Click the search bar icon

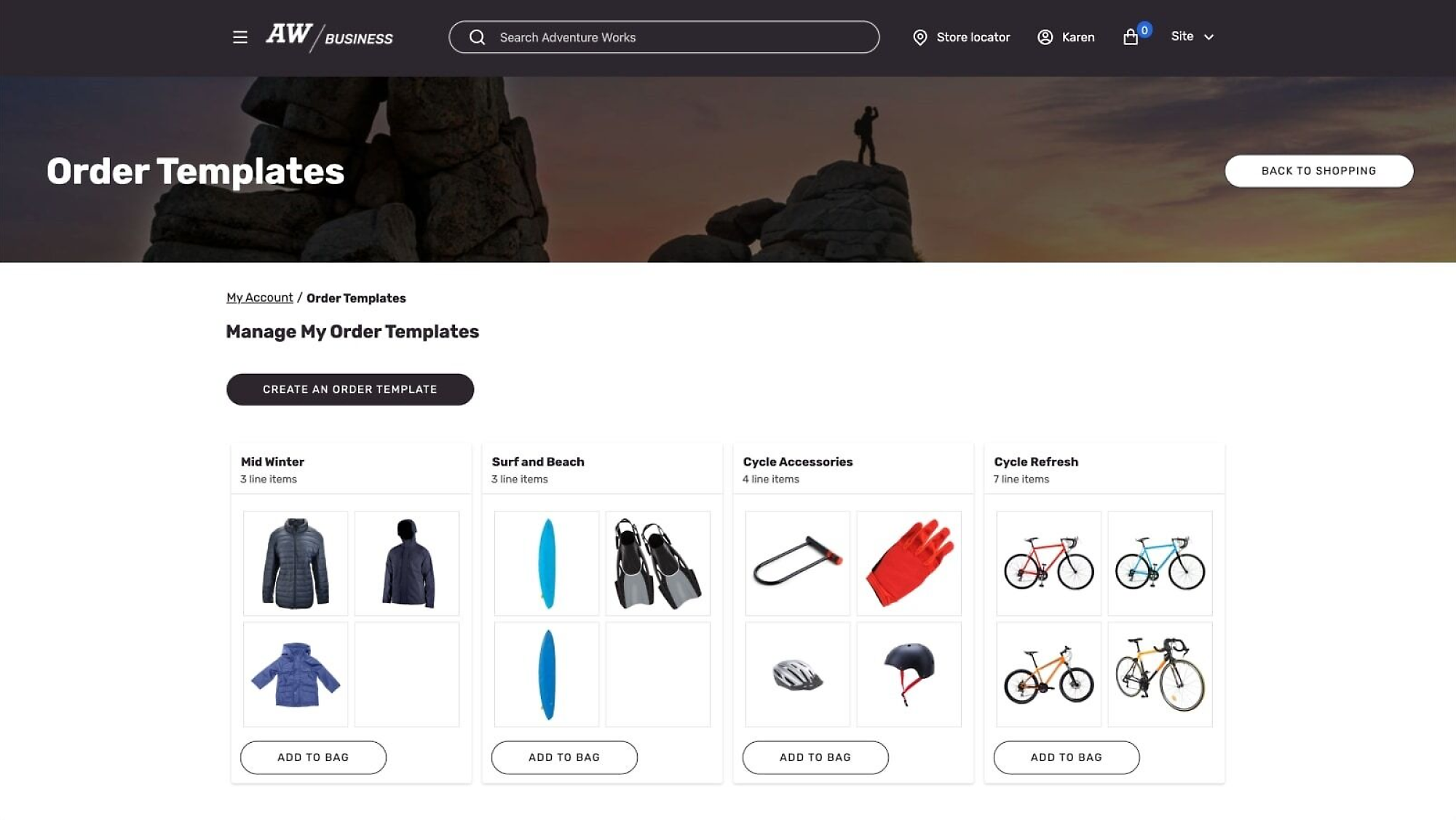pyautogui.click(x=476, y=37)
